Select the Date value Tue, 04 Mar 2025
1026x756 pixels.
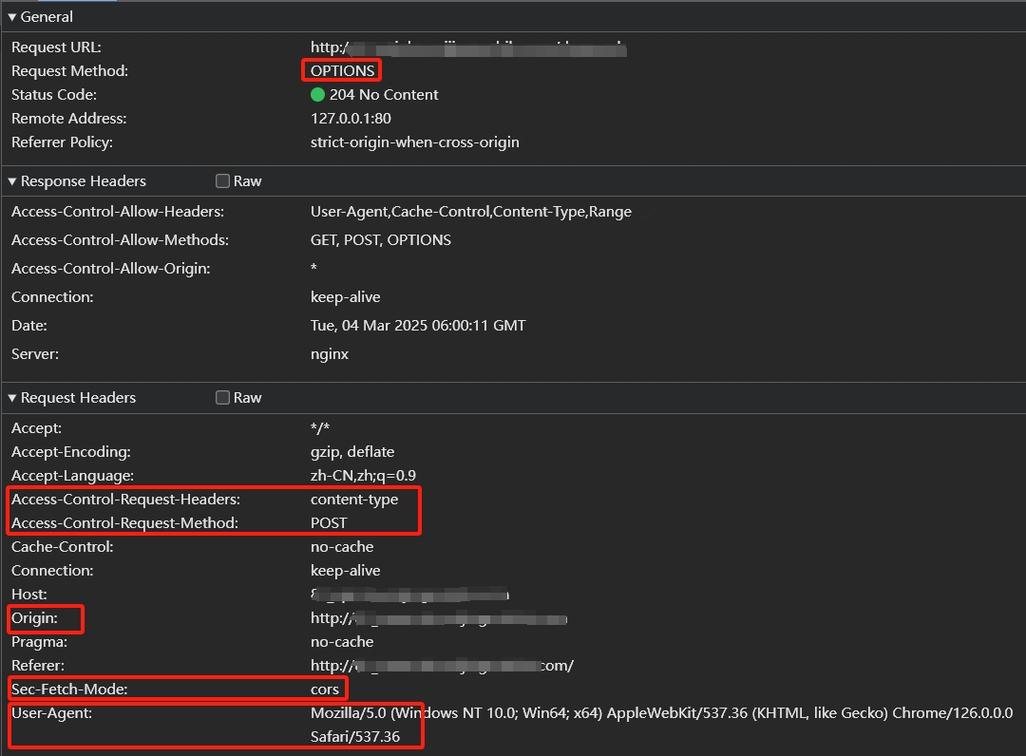(x=418, y=325)
